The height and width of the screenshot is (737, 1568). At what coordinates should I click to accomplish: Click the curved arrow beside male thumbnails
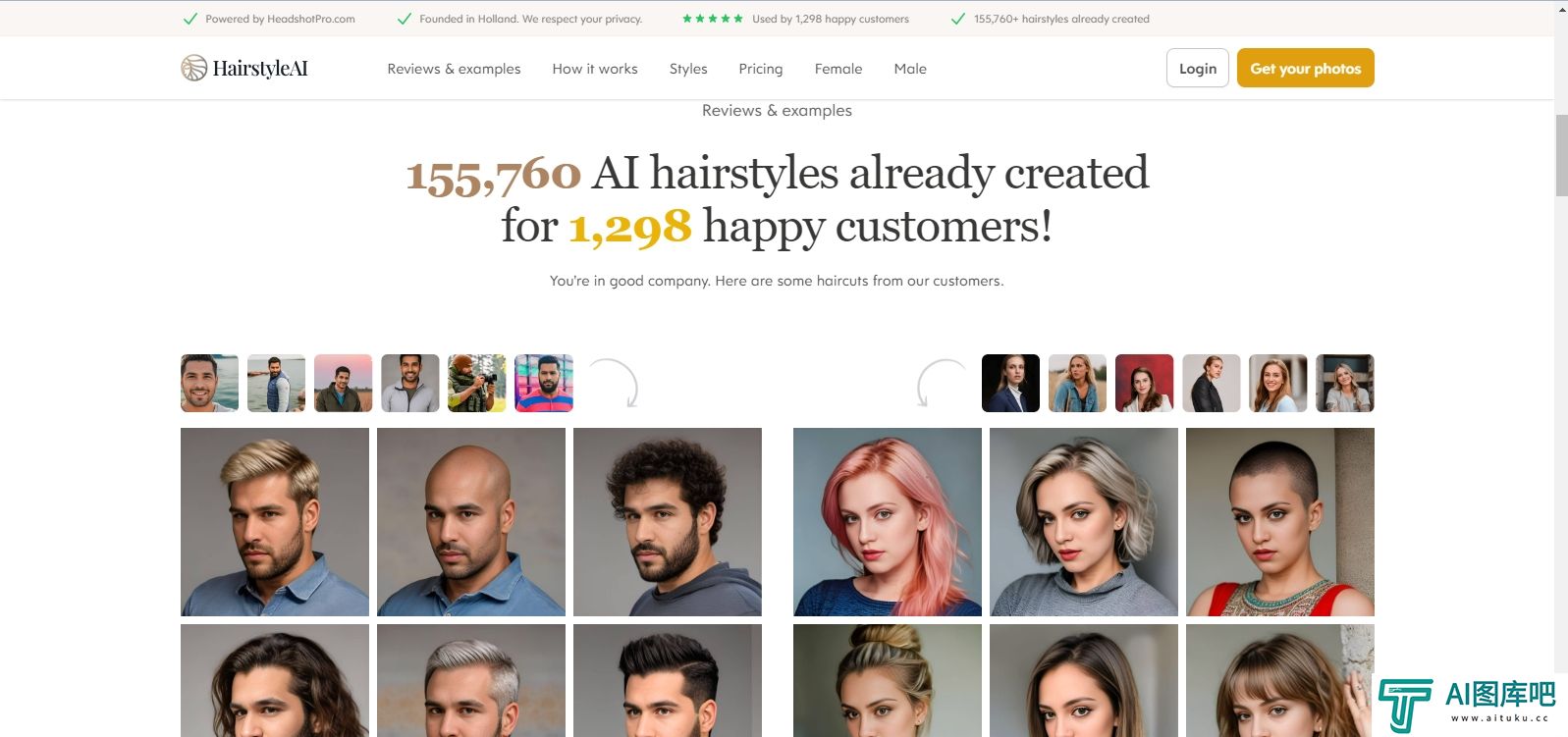tap(614, 383)
